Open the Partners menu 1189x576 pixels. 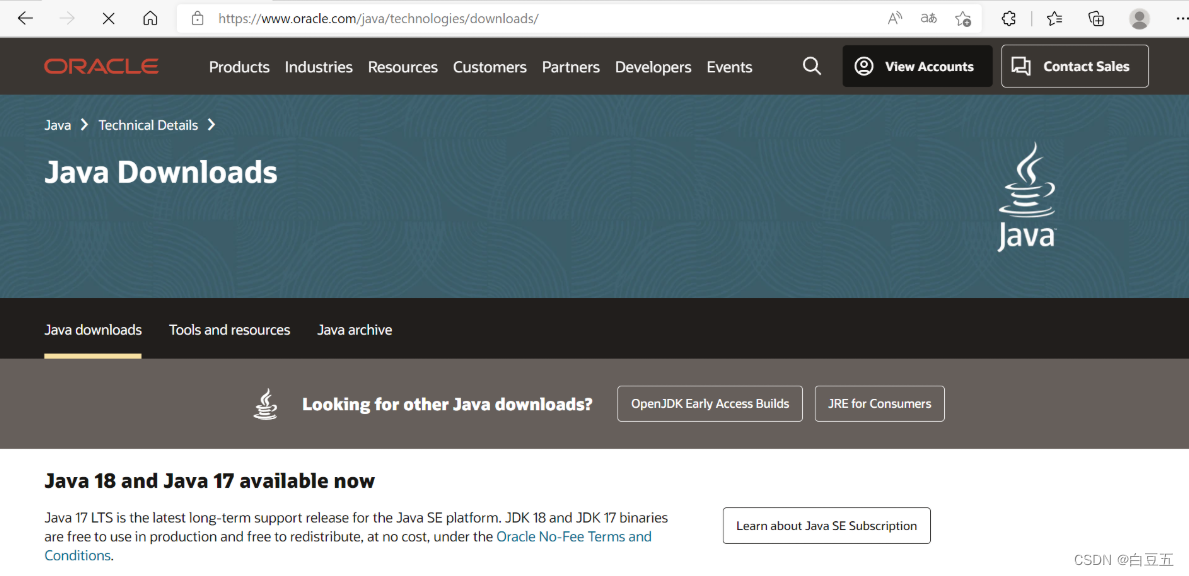pyautogui.click(x=571, y=67)
